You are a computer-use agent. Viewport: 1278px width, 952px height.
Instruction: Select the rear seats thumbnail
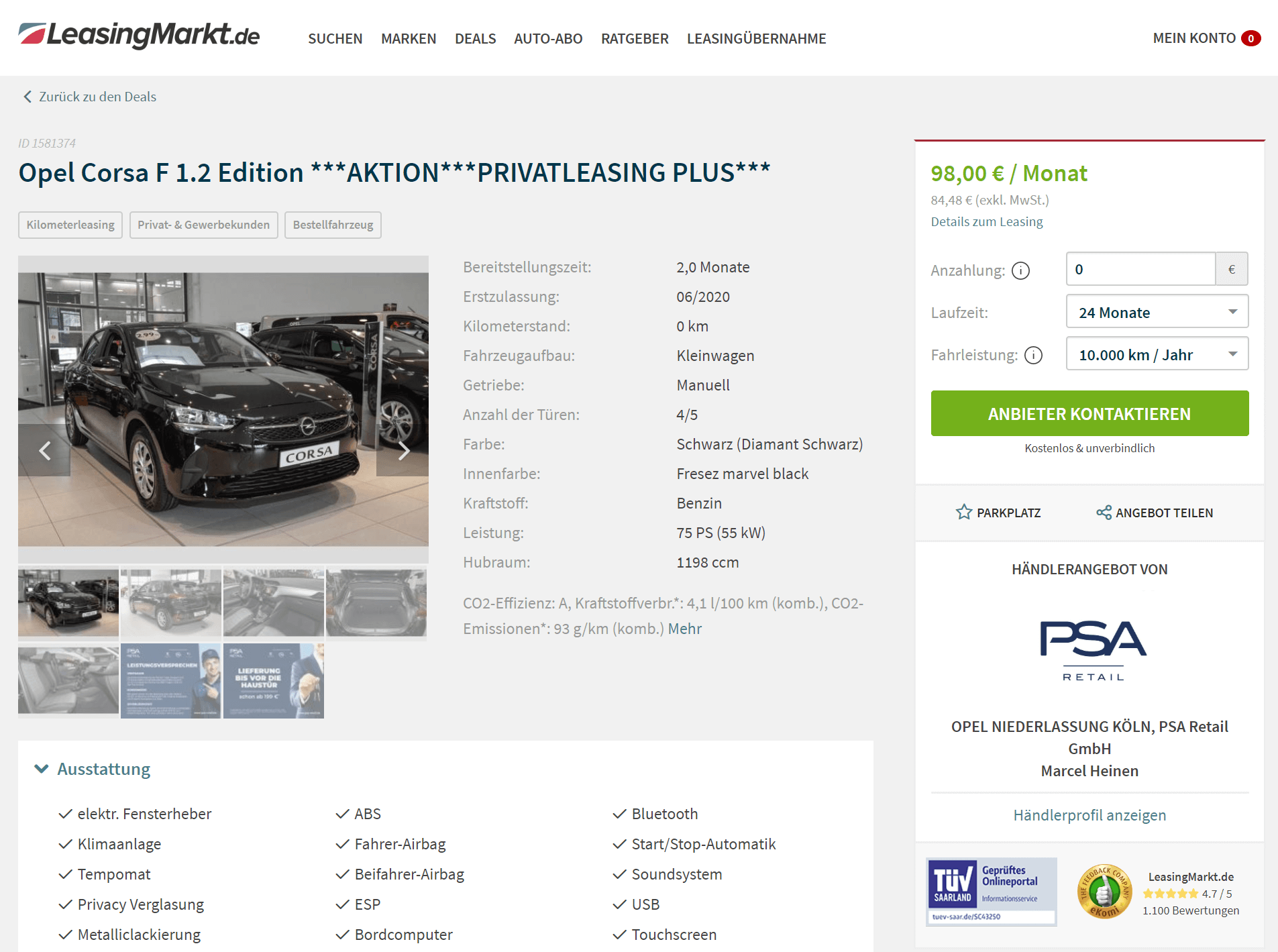tap(68, 680)
